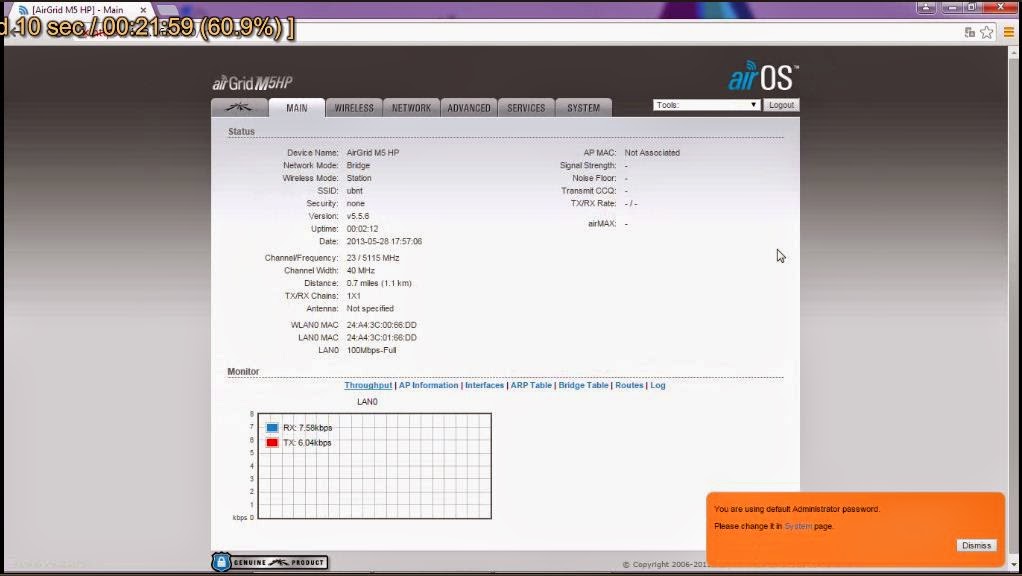
Task: Open the Bridge Table link
Action: (x=583, y=385)
